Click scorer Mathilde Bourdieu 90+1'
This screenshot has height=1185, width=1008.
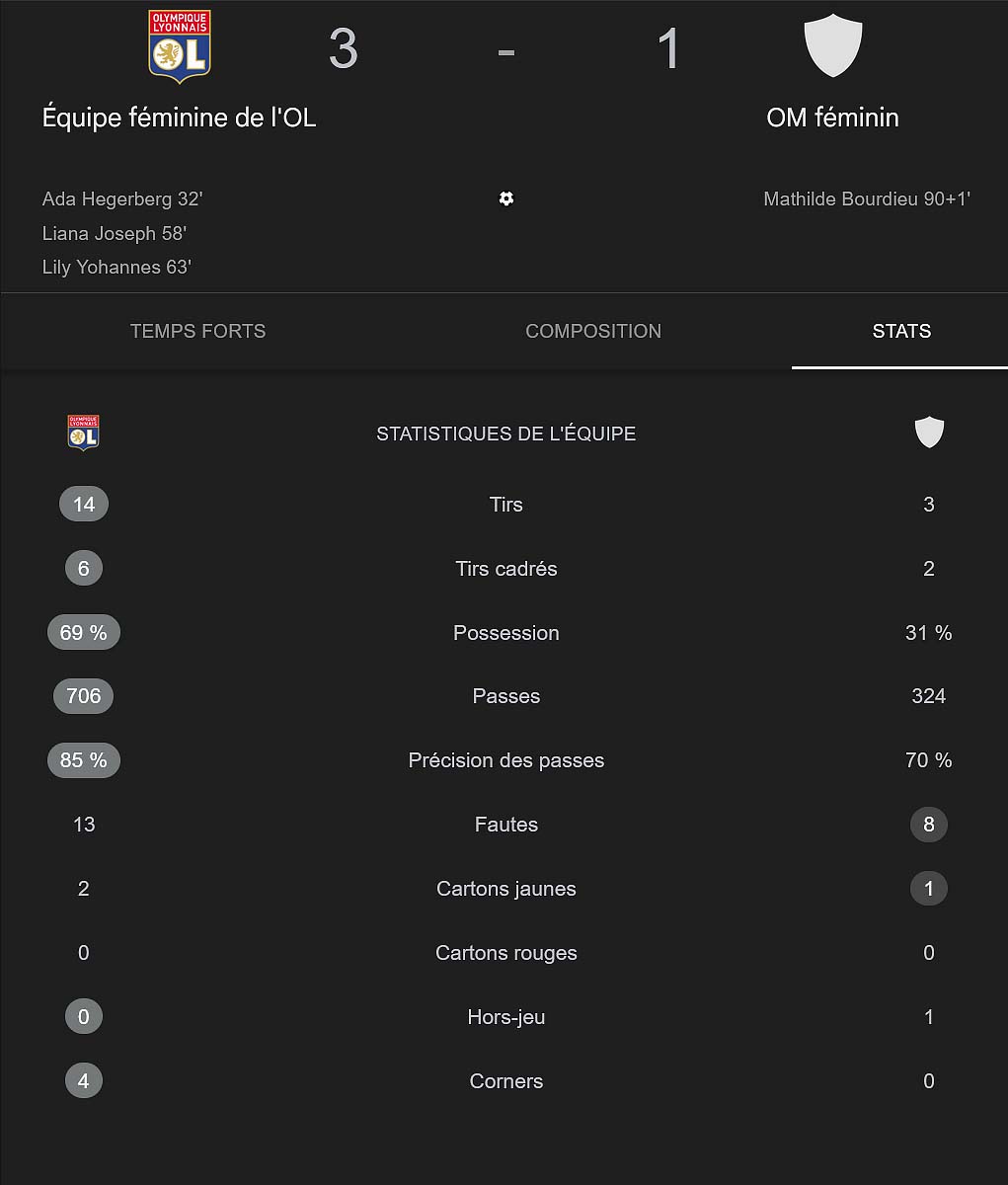tap(867, 198)
